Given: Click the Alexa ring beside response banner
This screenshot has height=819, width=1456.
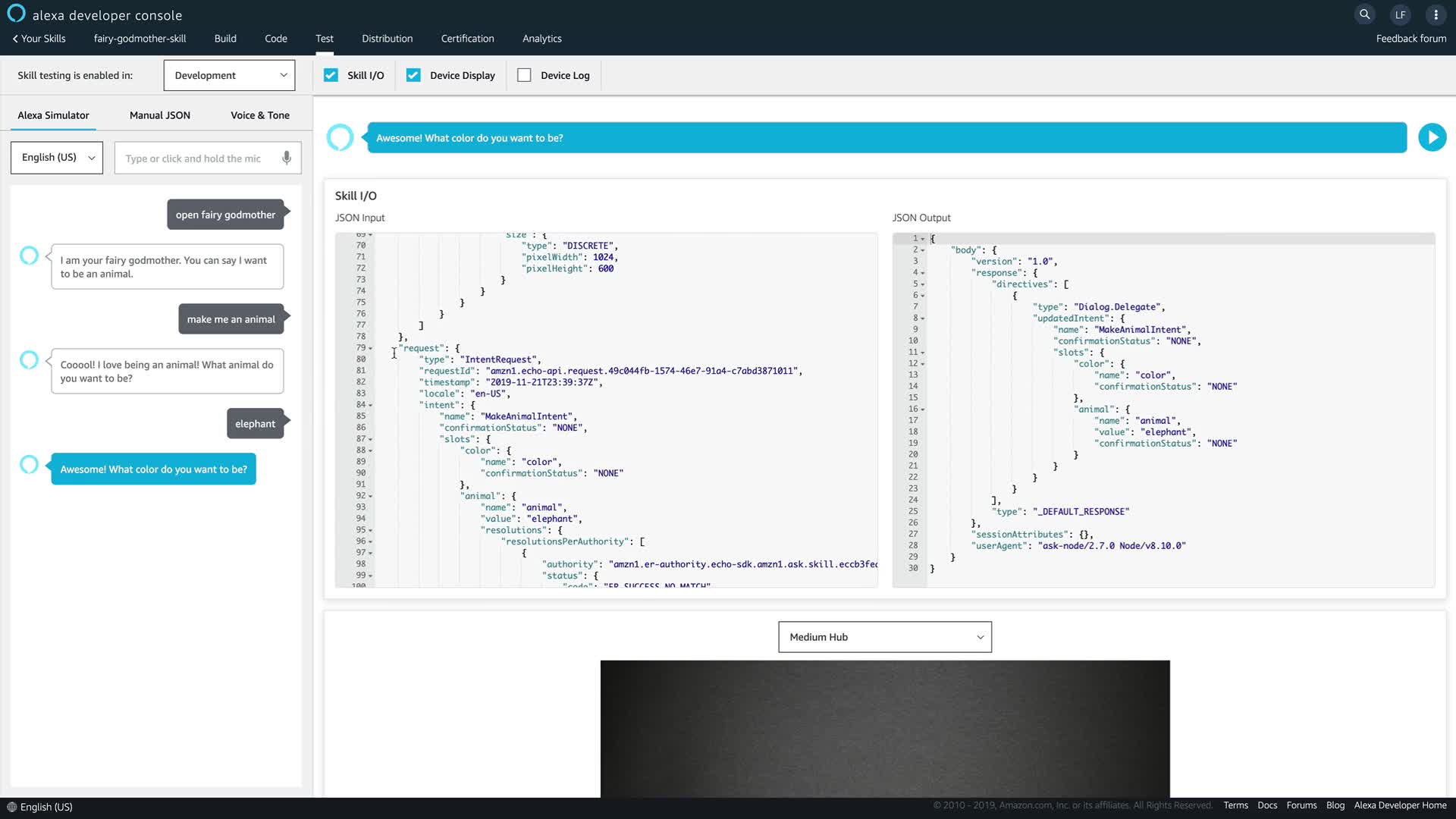Looking at the screenshot, I should 340,137.
